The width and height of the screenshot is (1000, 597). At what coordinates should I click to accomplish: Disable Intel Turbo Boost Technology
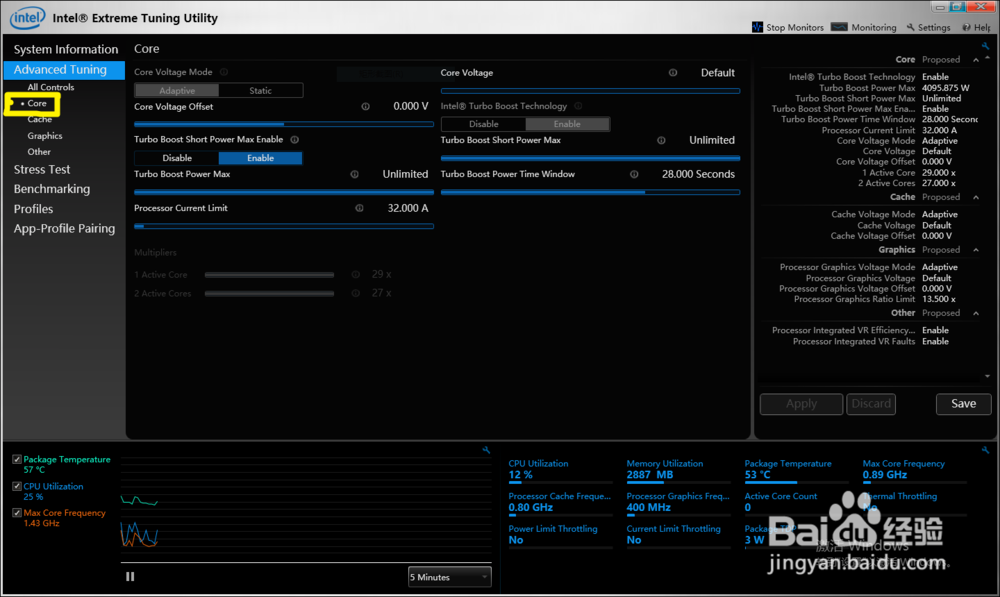coord(483,124)
